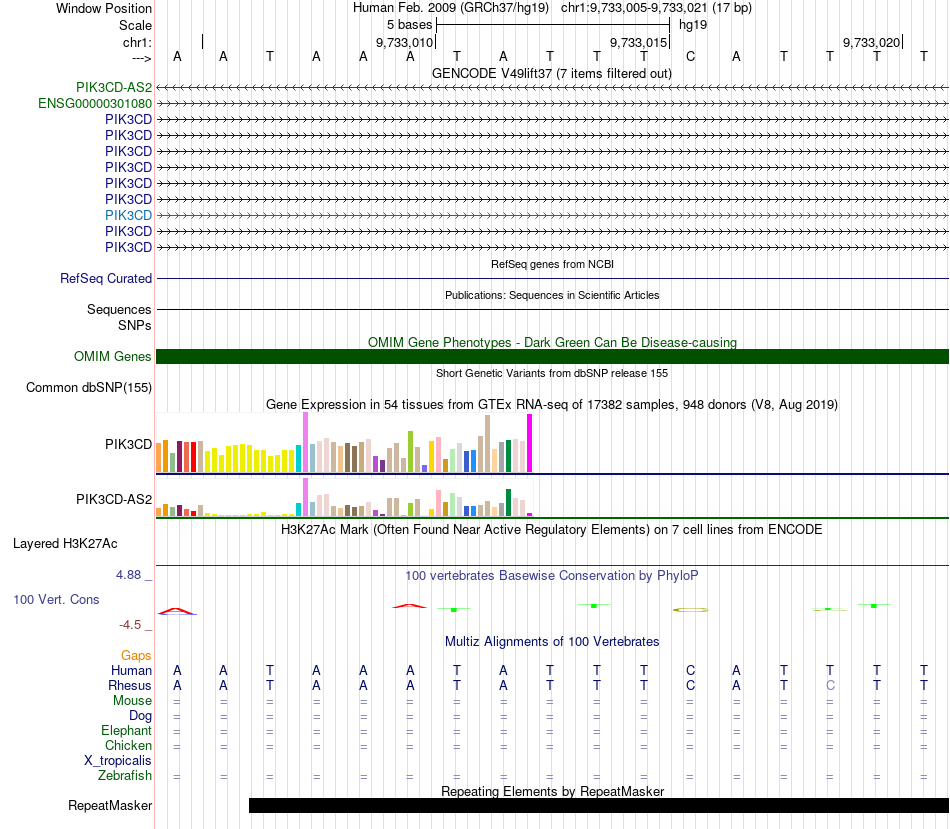Image resolution: width=950 pixels, height=829 pixels.
Task: Click the C base in the sequence ruler
Action: coord(690,56)
